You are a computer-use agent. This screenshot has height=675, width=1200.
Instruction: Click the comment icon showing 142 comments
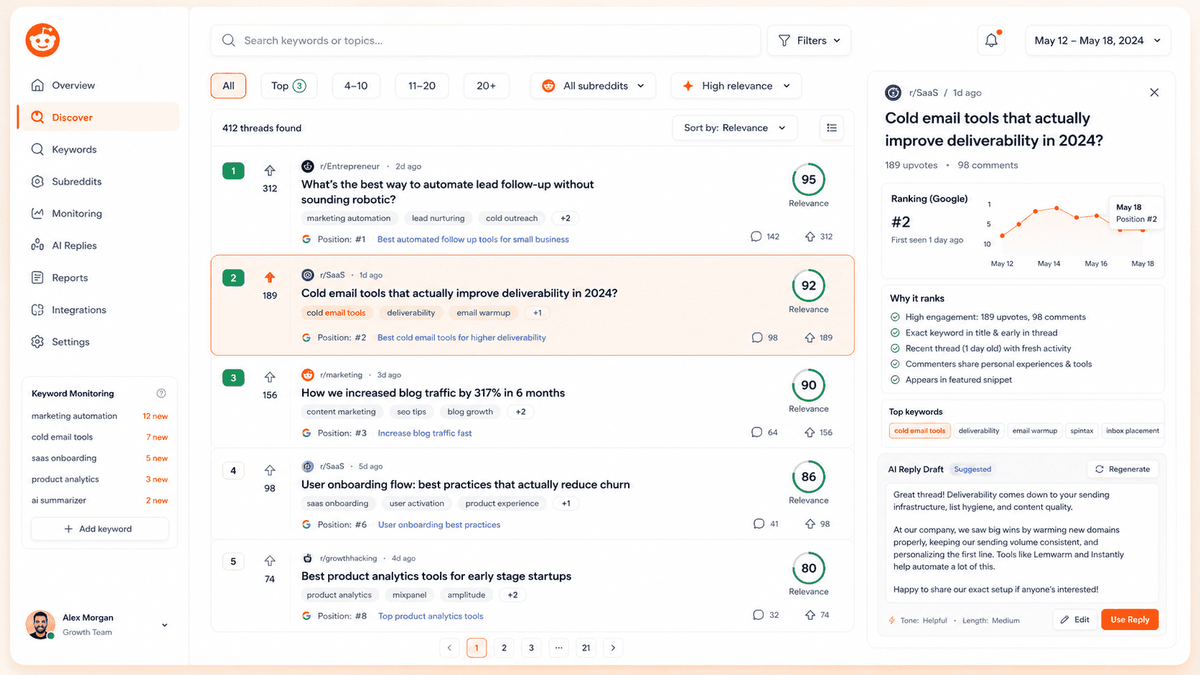(x=757, y=237)
